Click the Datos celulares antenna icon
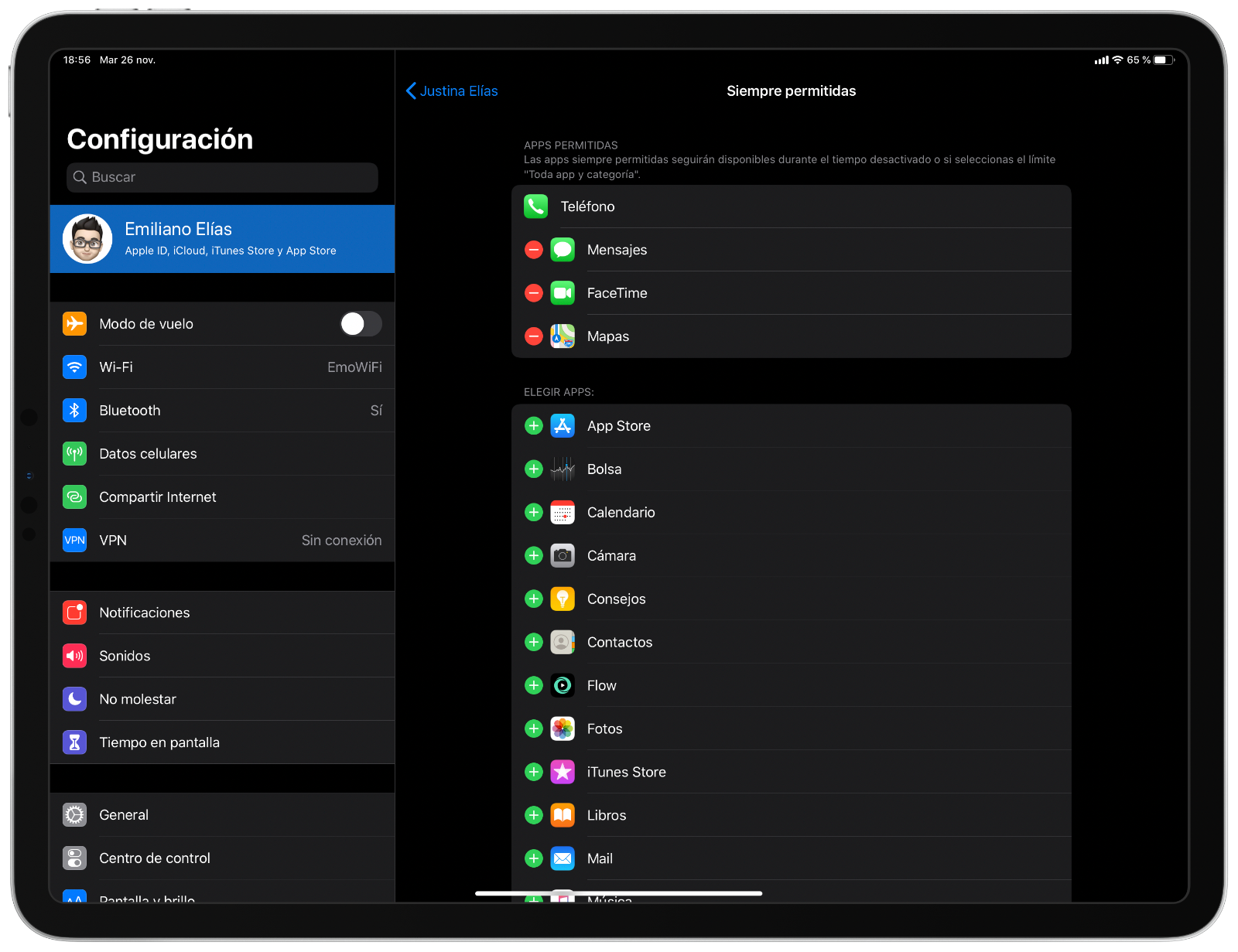1238x952 pixels. [x=74, y=454]
